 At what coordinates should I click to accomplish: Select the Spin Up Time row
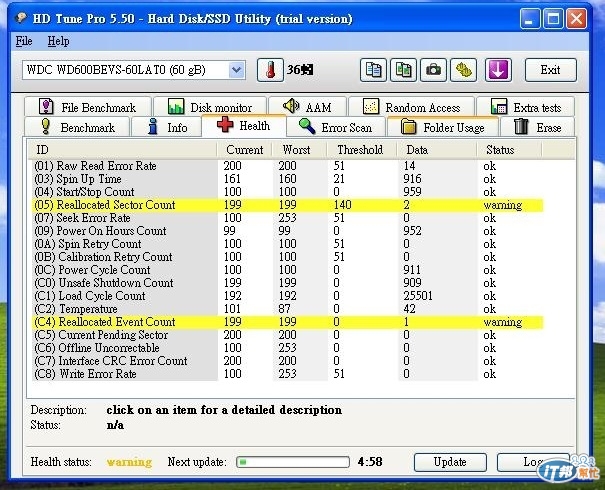coord(287,179)
